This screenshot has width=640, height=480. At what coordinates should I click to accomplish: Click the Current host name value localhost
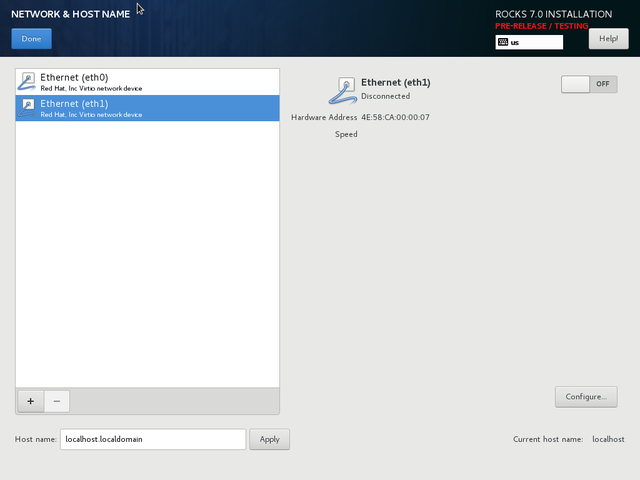(x=608, y=439)
